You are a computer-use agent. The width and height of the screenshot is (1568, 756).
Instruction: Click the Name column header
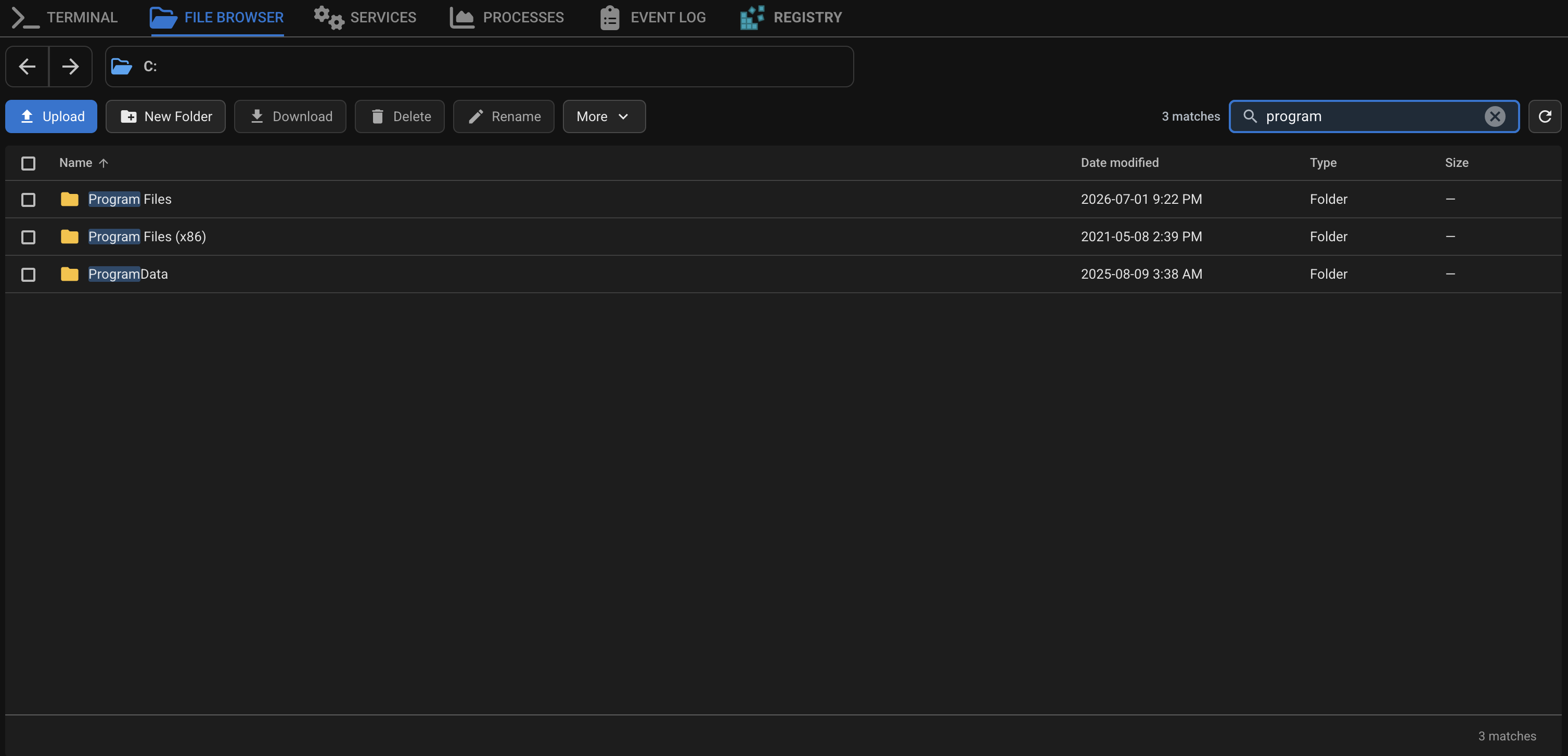75,163
